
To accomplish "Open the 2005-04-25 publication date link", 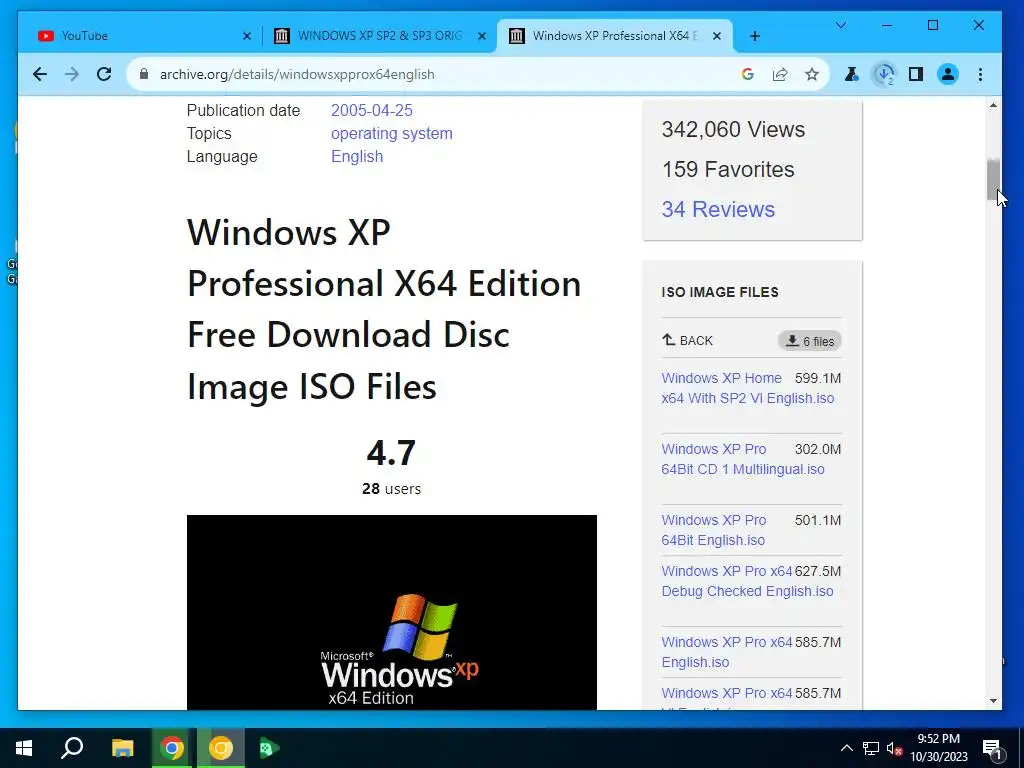I will [372, 110].
